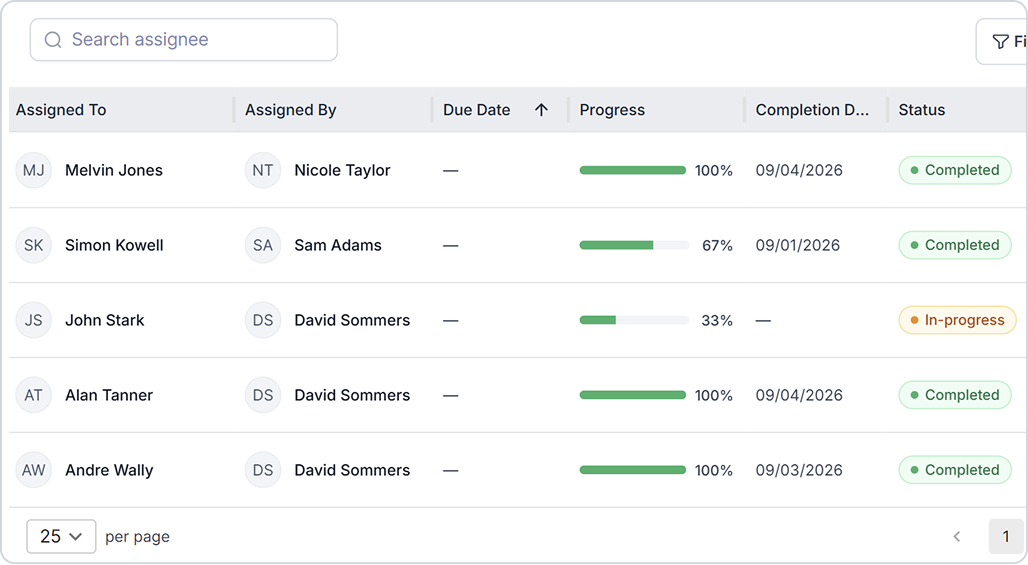Focus the Search assignee field
Screen dimensions: 1028x565
coord(184,40)
